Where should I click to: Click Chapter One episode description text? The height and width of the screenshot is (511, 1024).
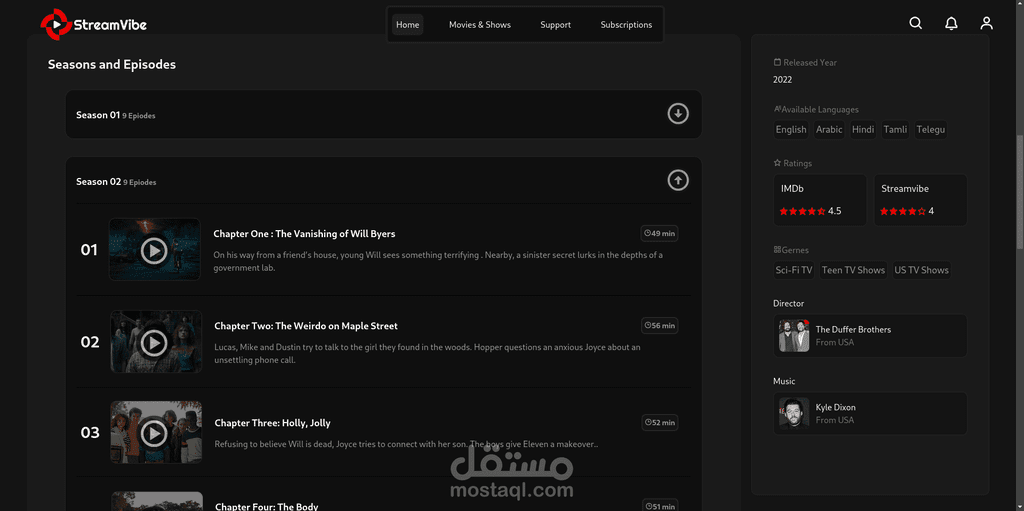[x=438, y=261]
